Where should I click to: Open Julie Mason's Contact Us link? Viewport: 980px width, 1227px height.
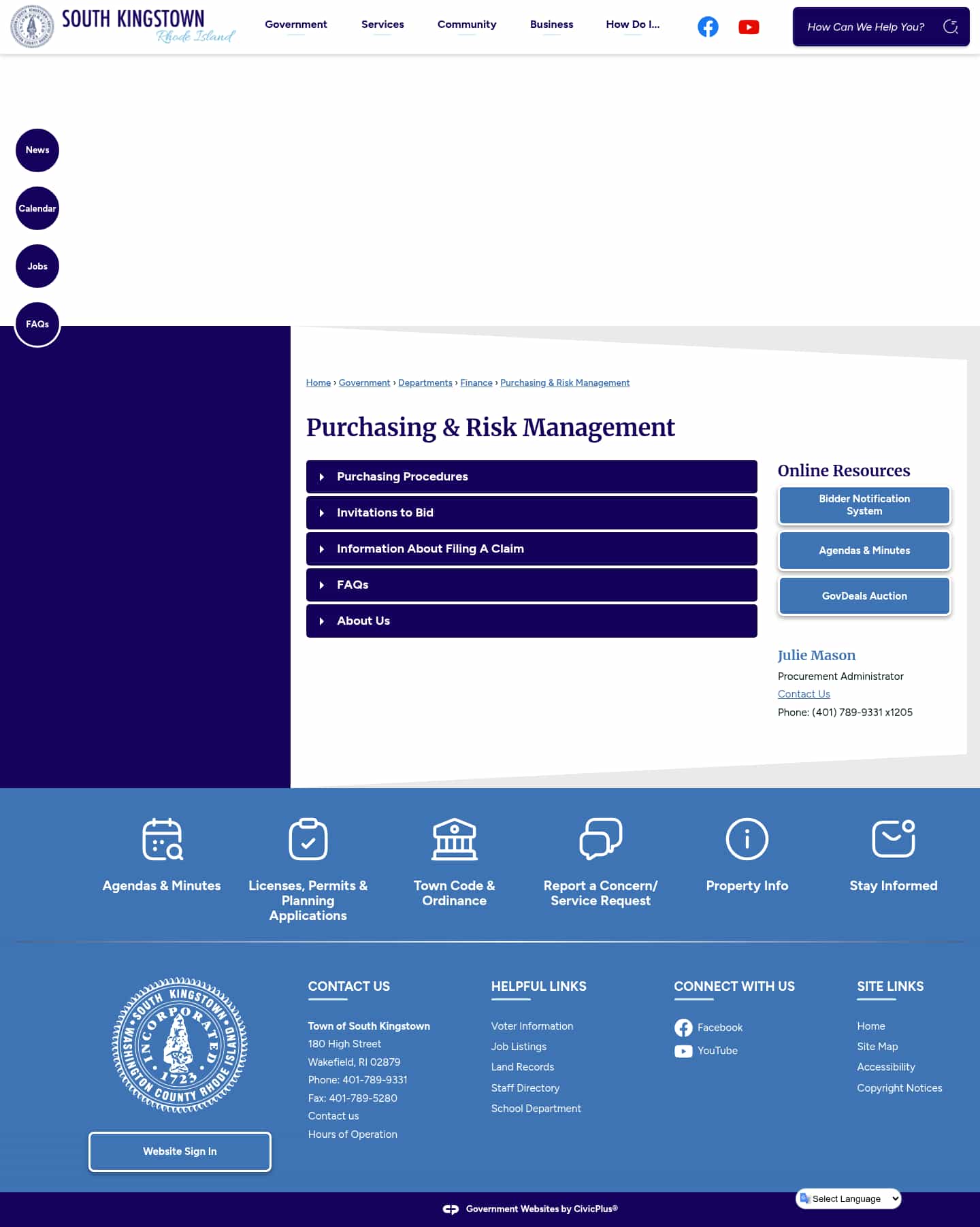point(804,694)
